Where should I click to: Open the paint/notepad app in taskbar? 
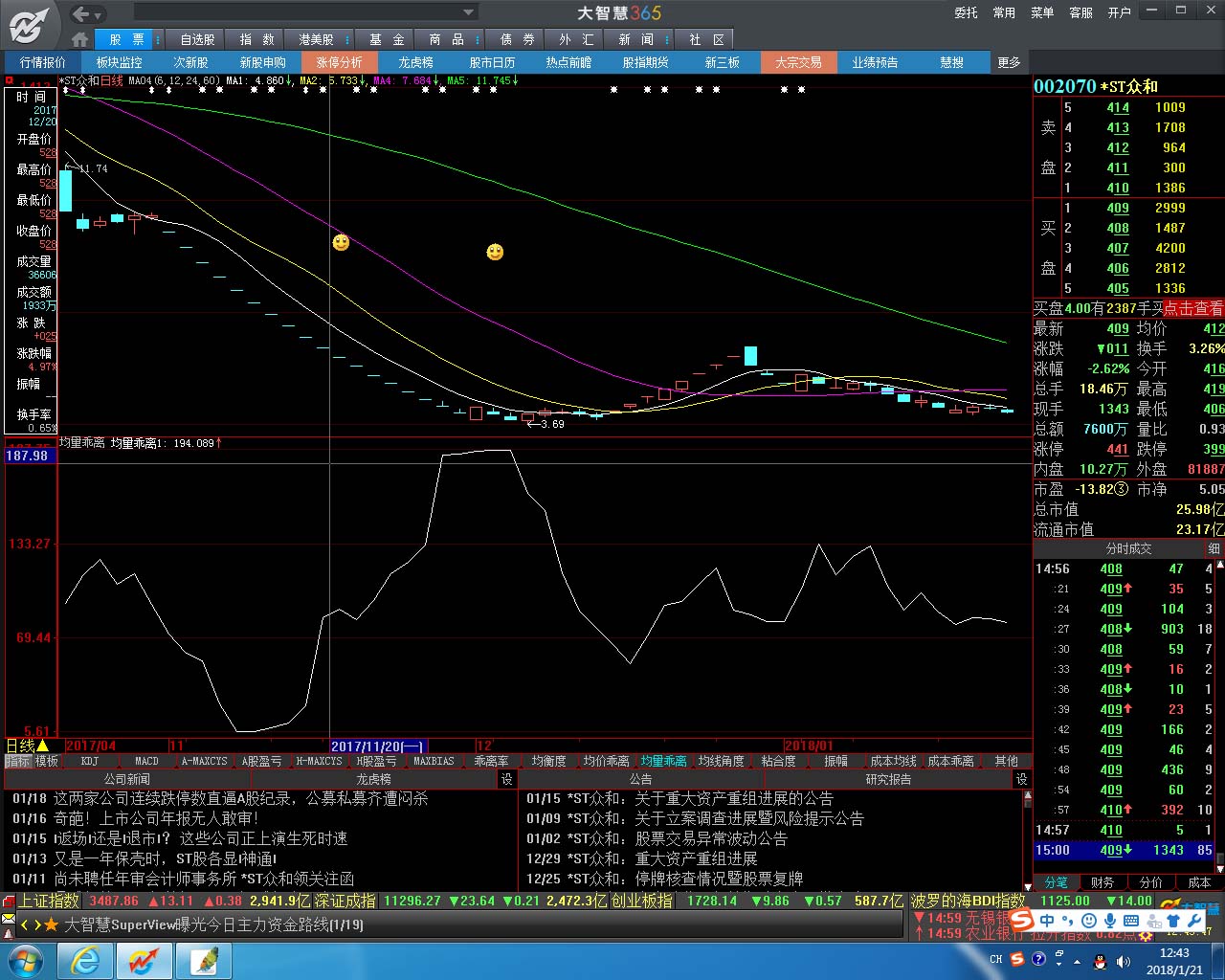204,960
